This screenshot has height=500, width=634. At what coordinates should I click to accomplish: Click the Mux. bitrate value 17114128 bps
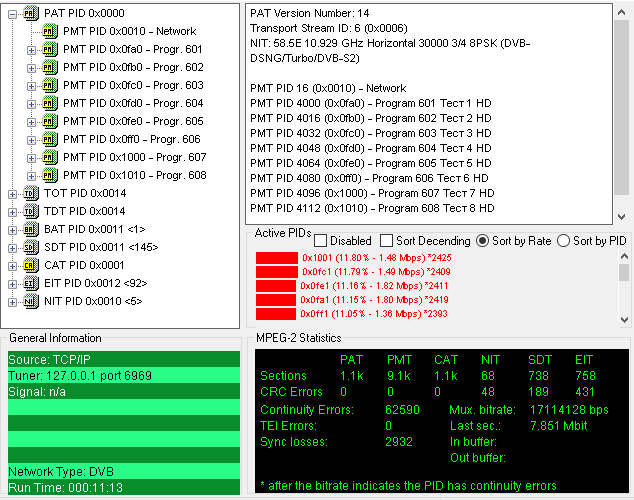tap(569, 410)
